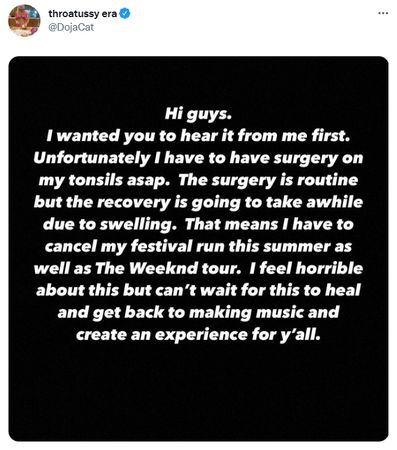Viewport: 397px width, 450px height.
Task: Open the round profile avatar
Action: pos(24,20)
